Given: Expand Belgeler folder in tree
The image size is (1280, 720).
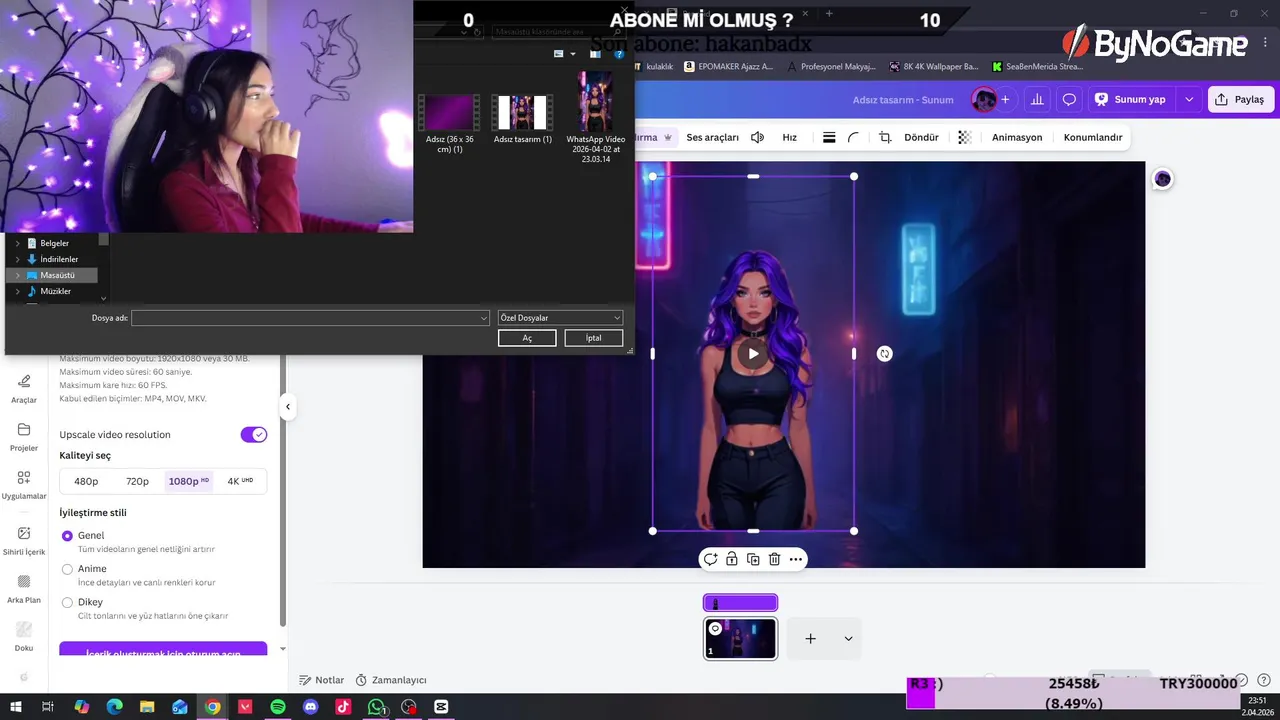Looking at the screenshot, I should pos(17,243).
